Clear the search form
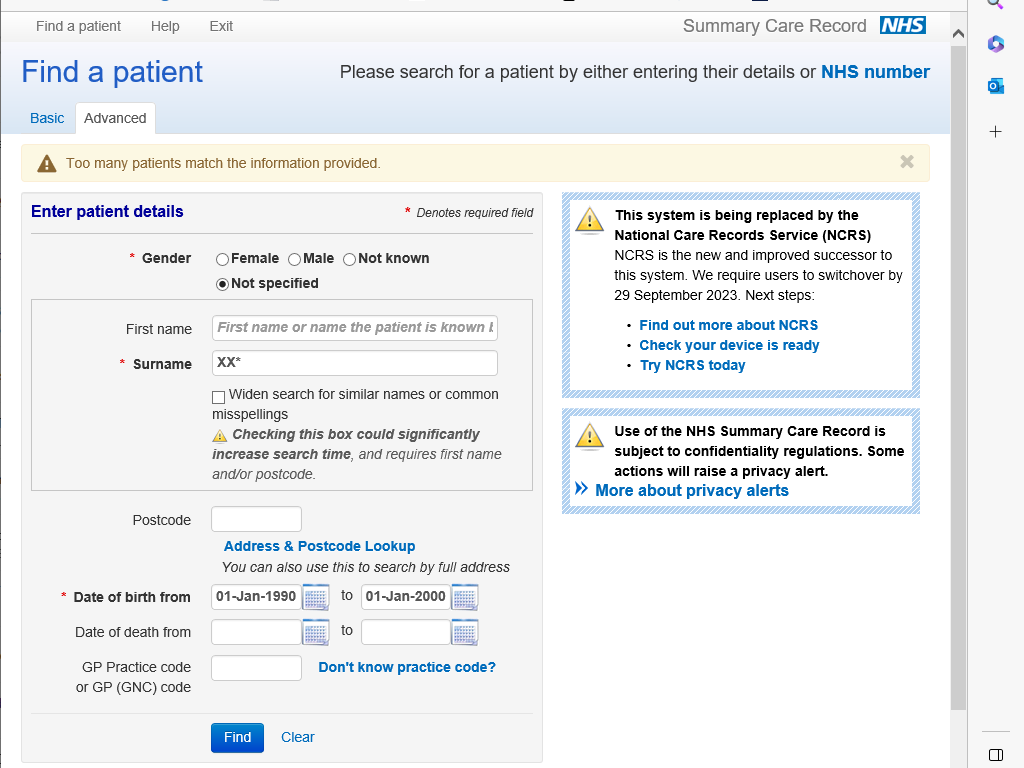 tap(298, 737)
